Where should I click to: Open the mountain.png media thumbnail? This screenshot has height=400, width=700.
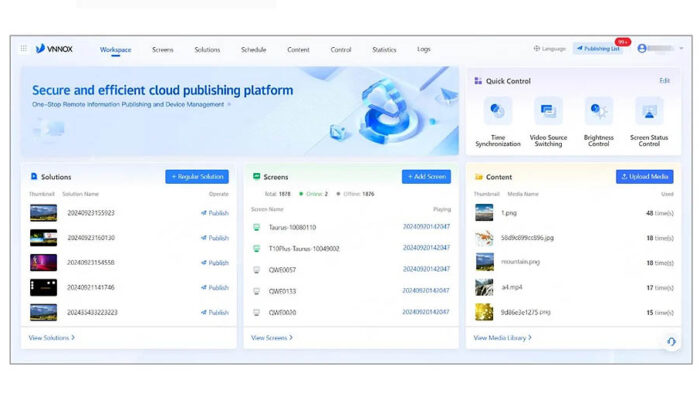pos(484,262)
